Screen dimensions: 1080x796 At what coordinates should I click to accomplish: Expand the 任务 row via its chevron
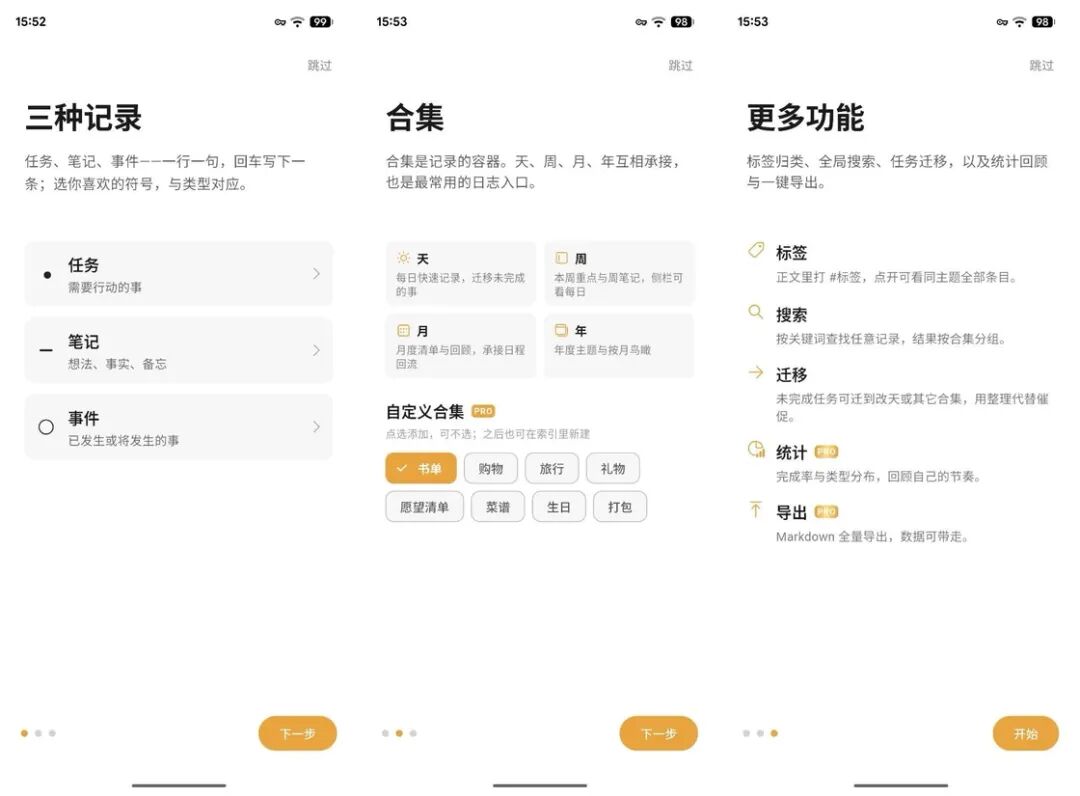pyautogui.click(x=316, y=274)
